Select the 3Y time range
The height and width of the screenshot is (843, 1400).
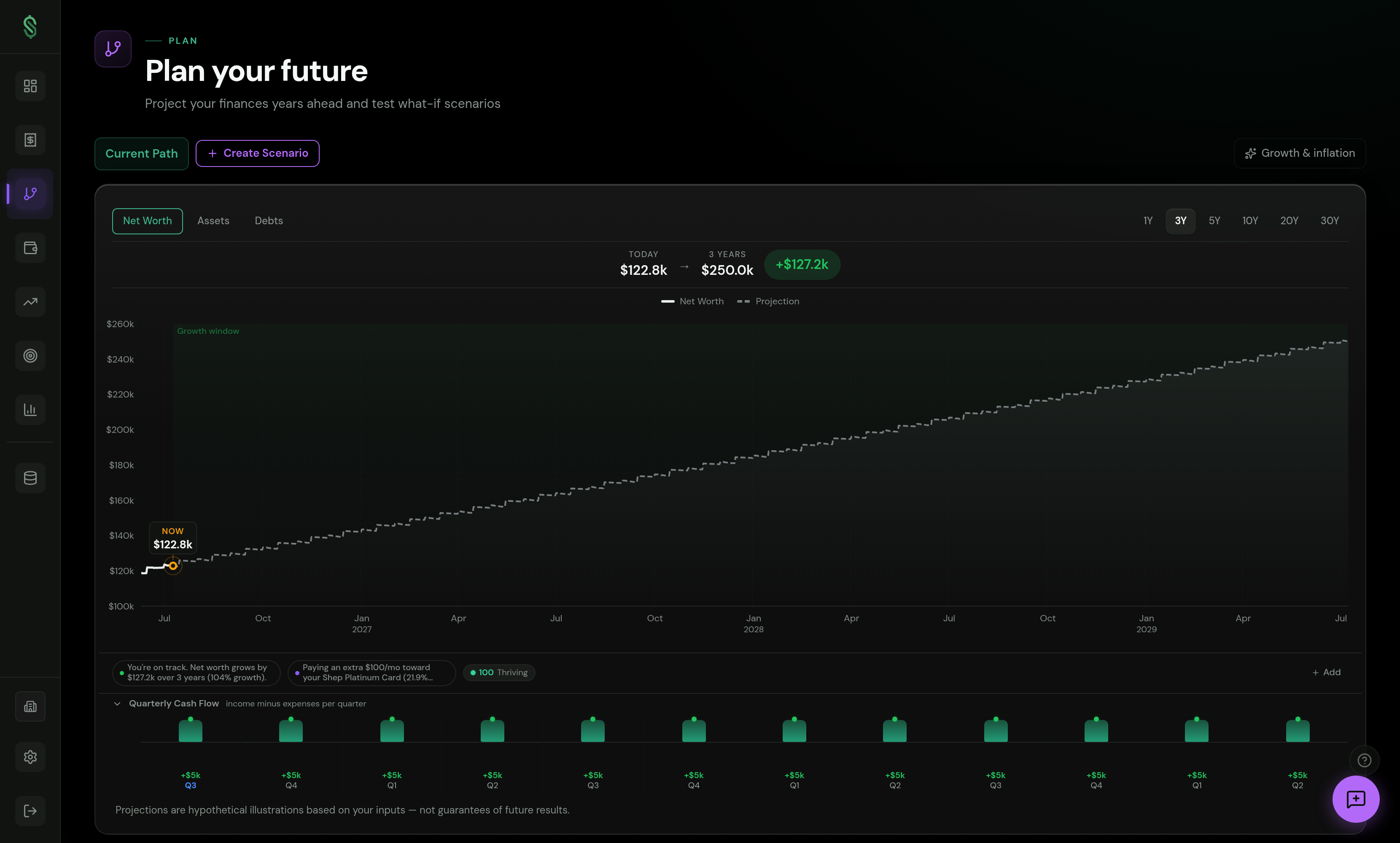click(1180, 221)
